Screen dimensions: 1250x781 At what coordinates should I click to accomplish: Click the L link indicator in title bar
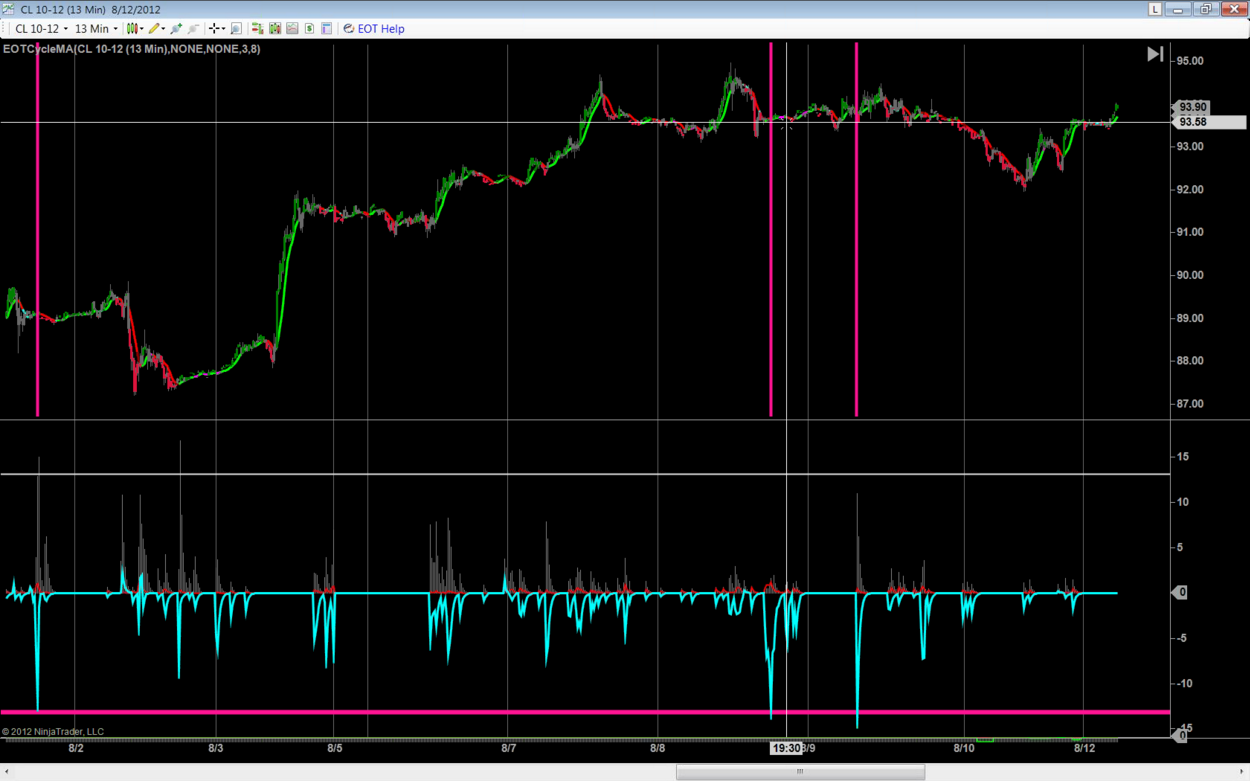(1155, 9)
